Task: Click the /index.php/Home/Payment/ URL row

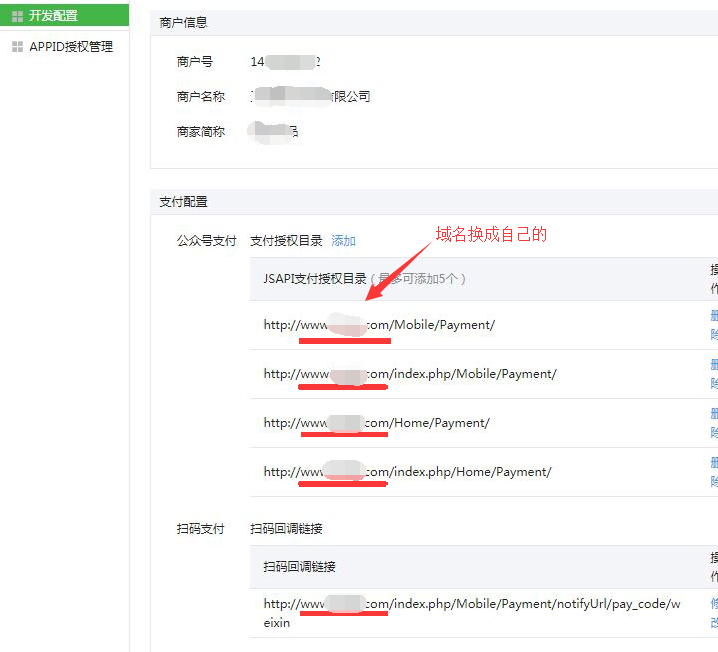Action: pos(407,472)
